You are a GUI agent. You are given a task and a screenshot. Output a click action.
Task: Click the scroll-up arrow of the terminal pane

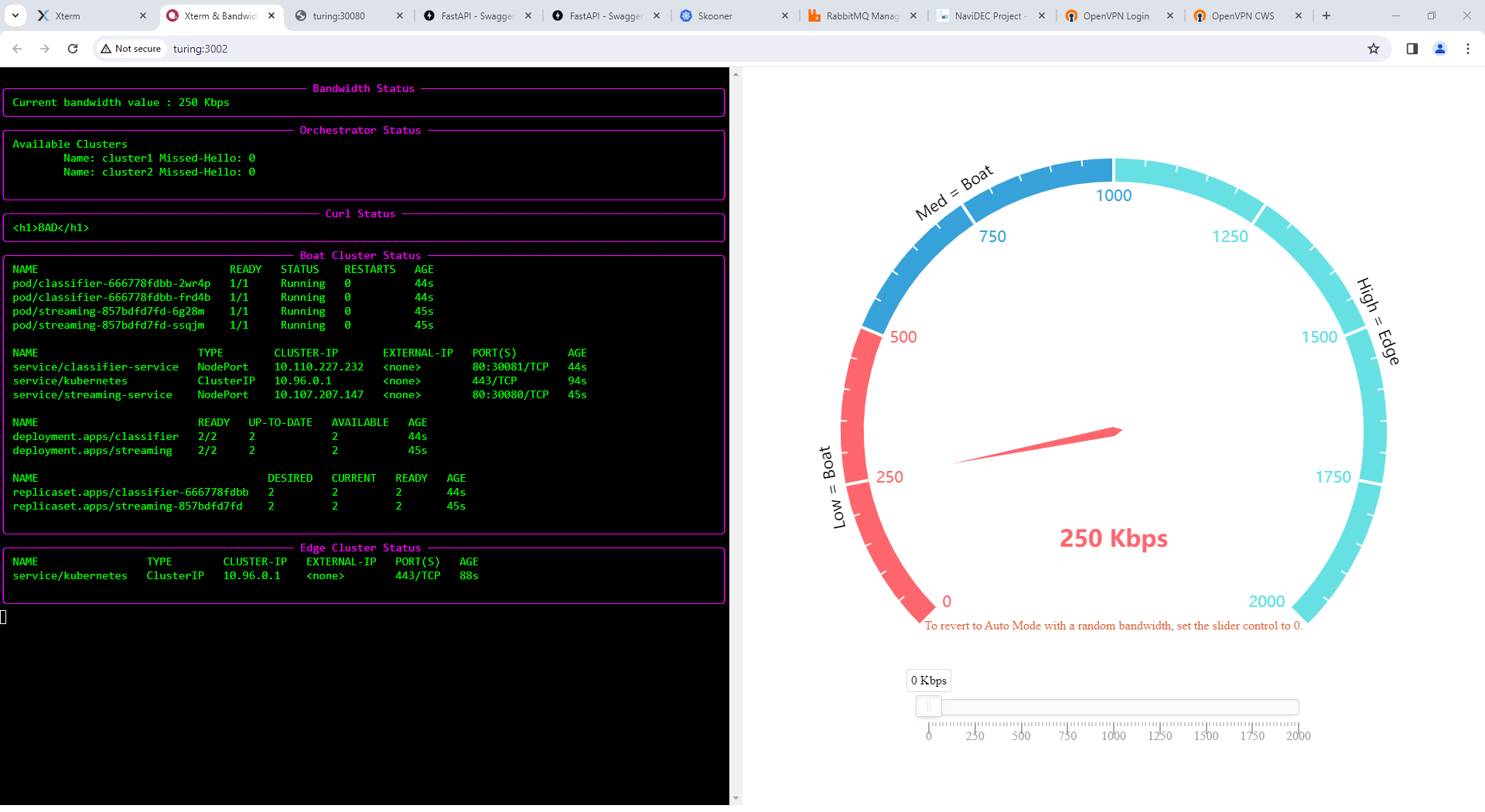point(736,74)
